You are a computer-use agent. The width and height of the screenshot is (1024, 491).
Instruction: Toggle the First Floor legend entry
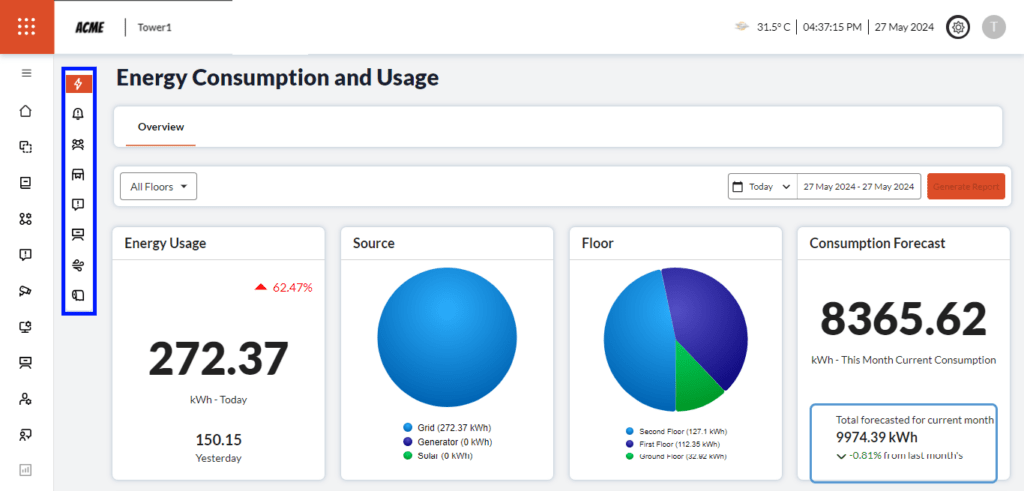[x=675, y=444]
